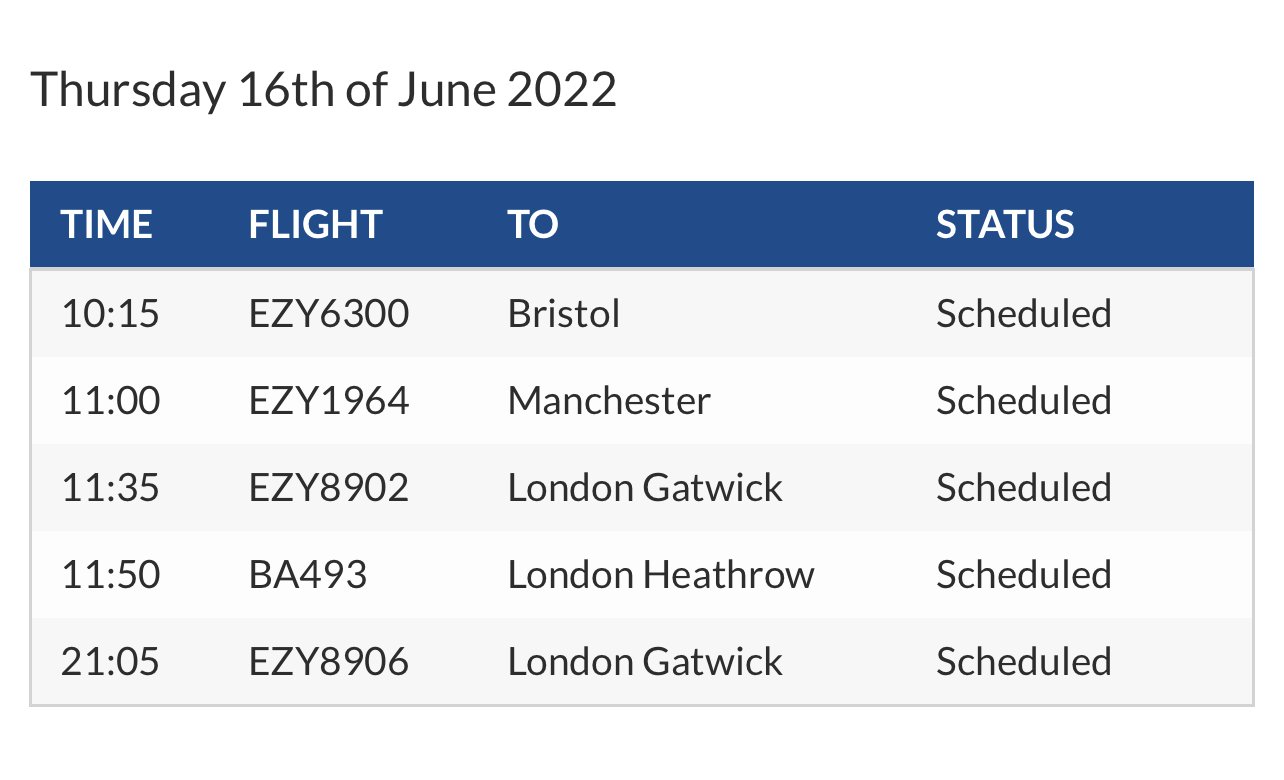Click London Gatwick on the 11:35 row

coord(645,488)
